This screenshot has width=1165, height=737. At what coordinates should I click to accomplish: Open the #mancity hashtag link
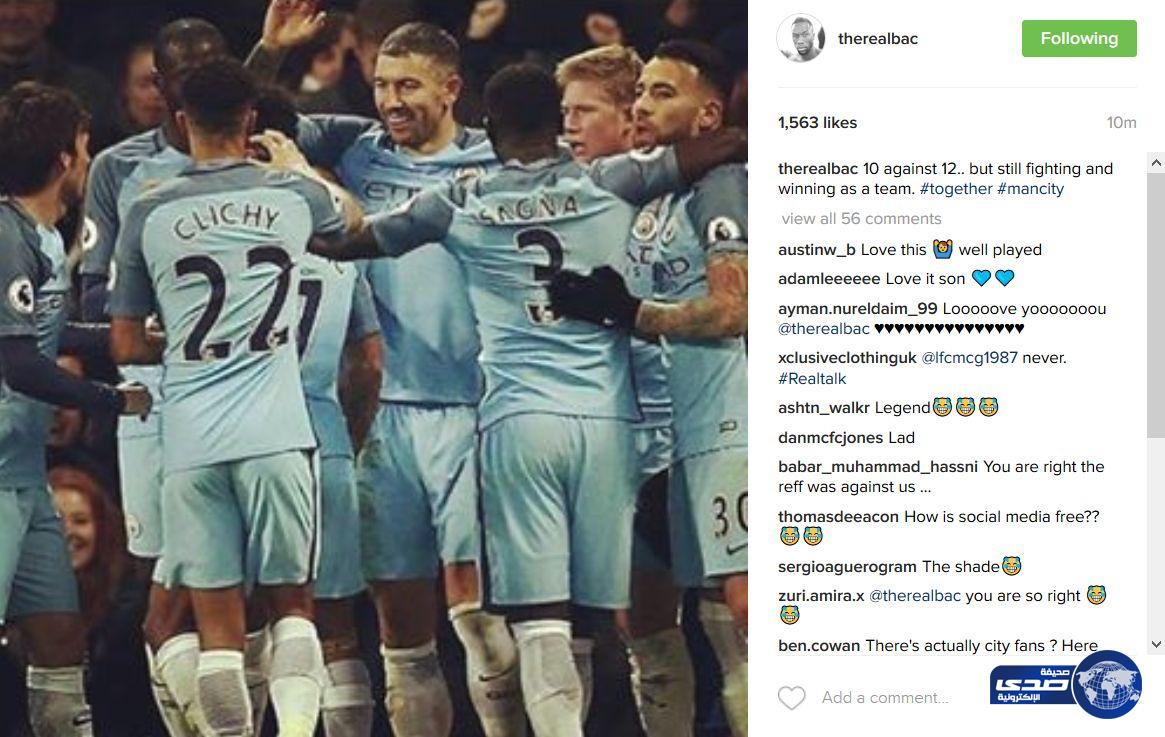coord(1031,189)
